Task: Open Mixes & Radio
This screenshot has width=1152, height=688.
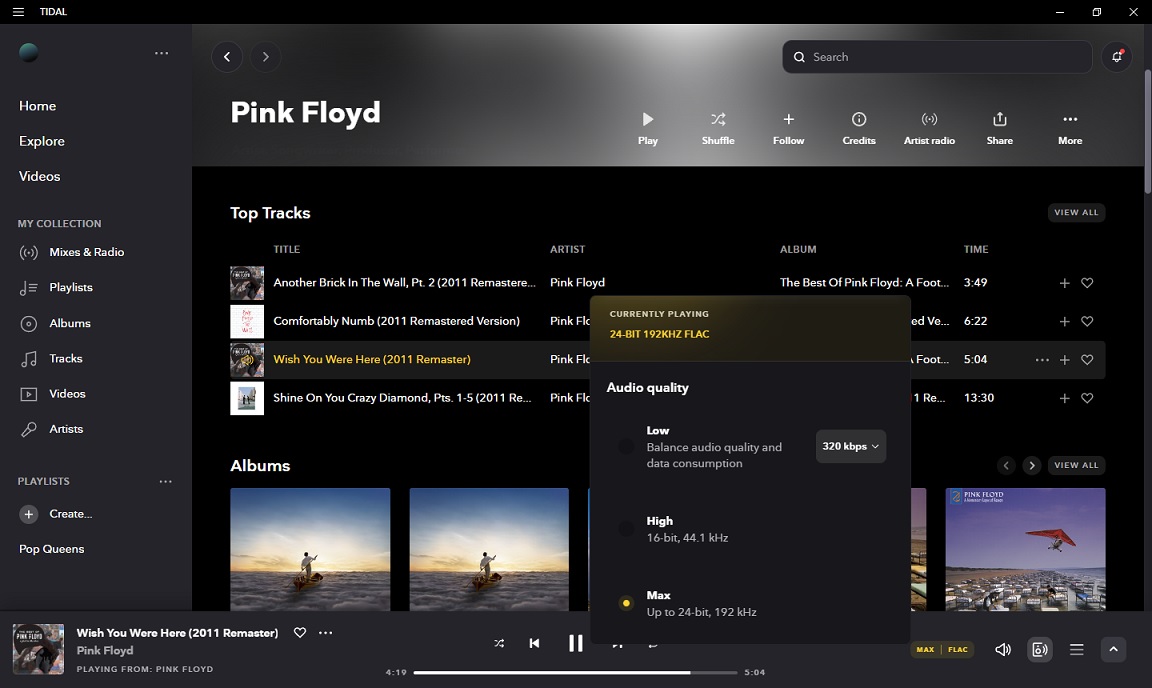Action: click(x=71, y=252)
